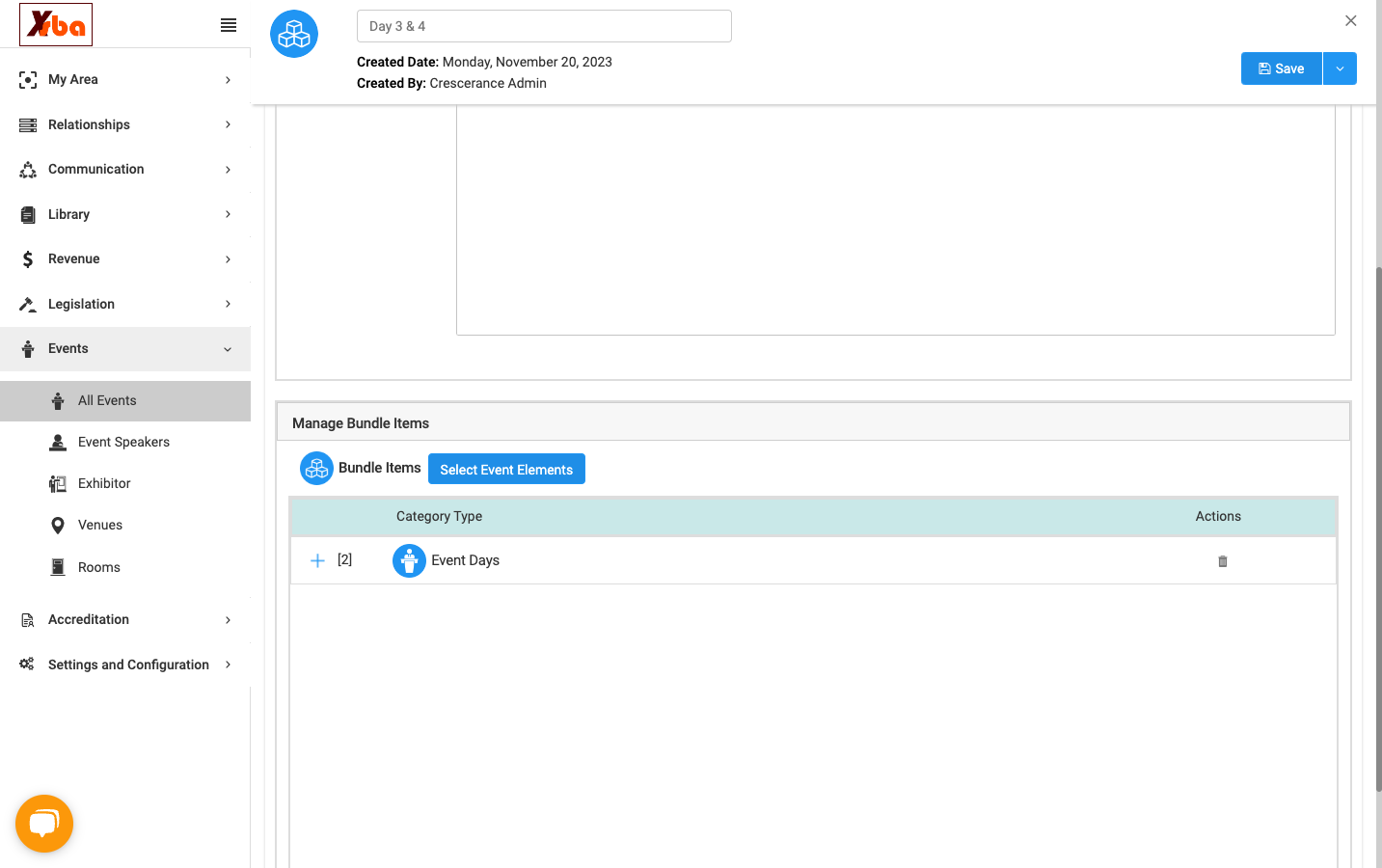Open Rooms menu item
The image size is (1382, 868).
(x=125, y=568)
